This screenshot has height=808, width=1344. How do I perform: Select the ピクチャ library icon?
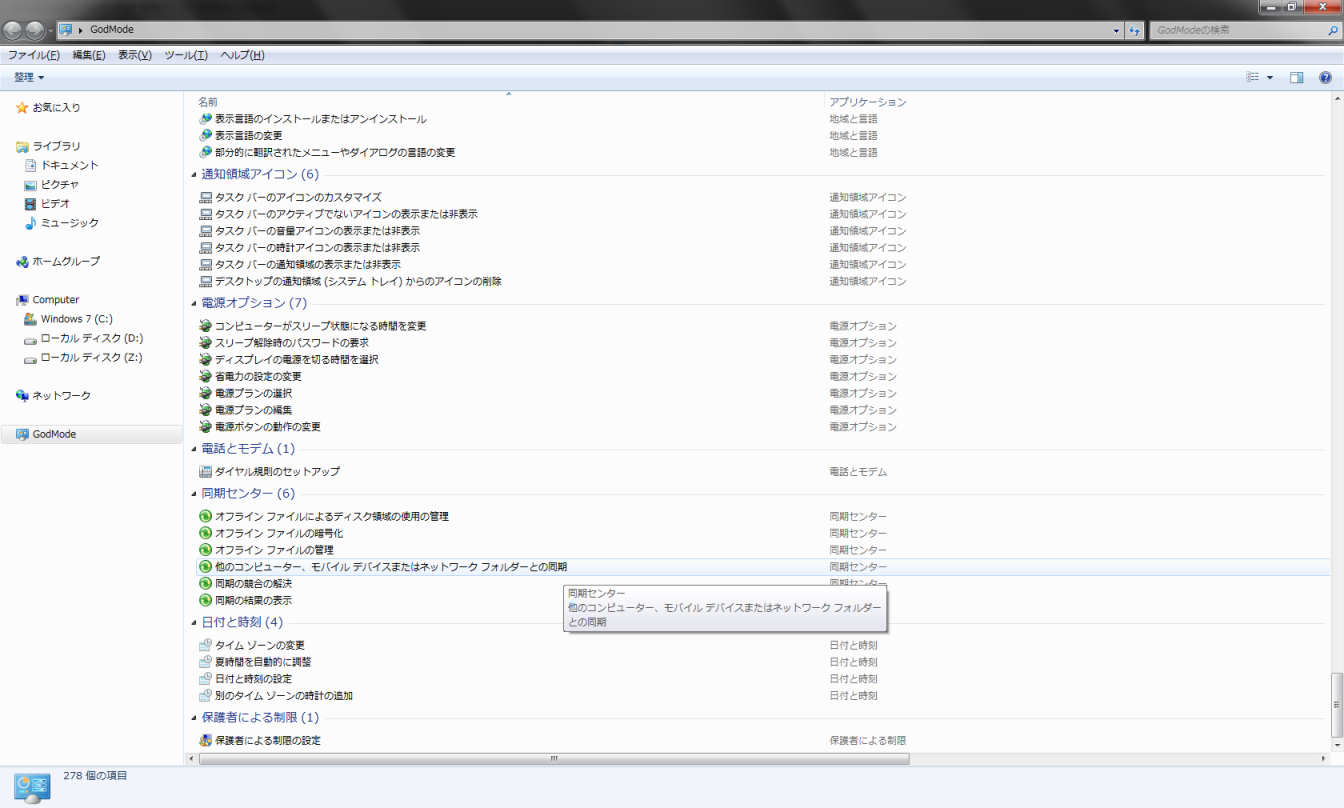tap(30, 184)
